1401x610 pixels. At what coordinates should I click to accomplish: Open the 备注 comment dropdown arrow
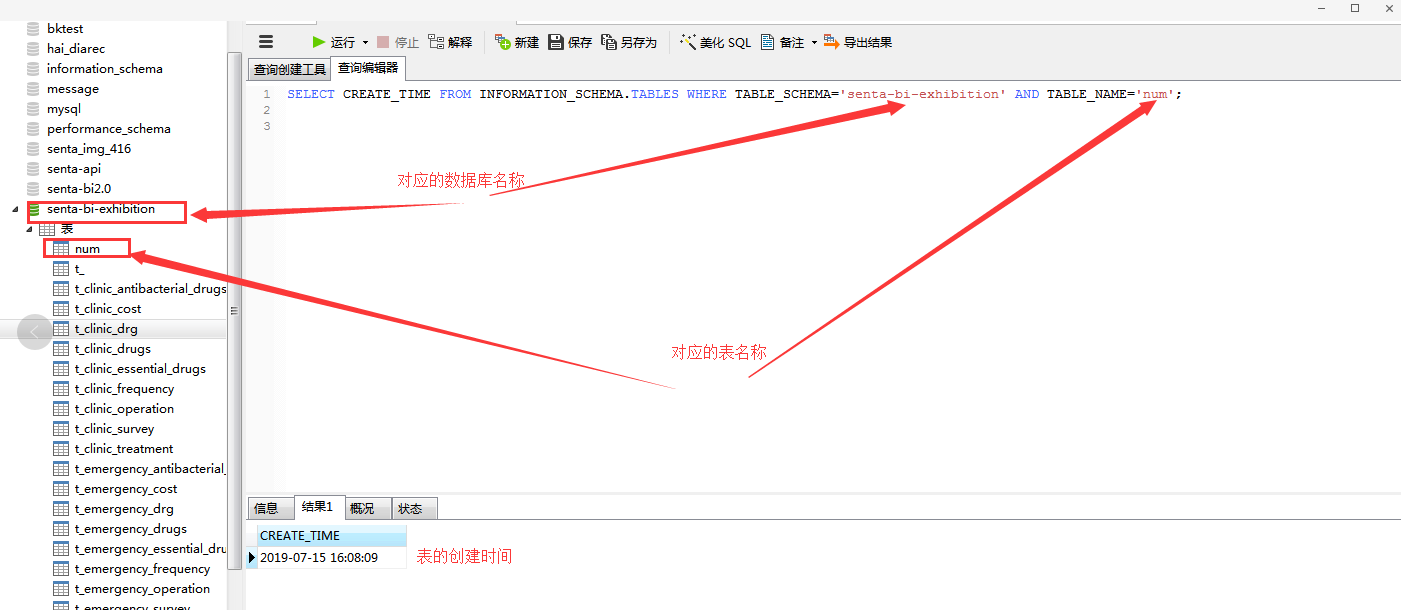click(814, 43)
